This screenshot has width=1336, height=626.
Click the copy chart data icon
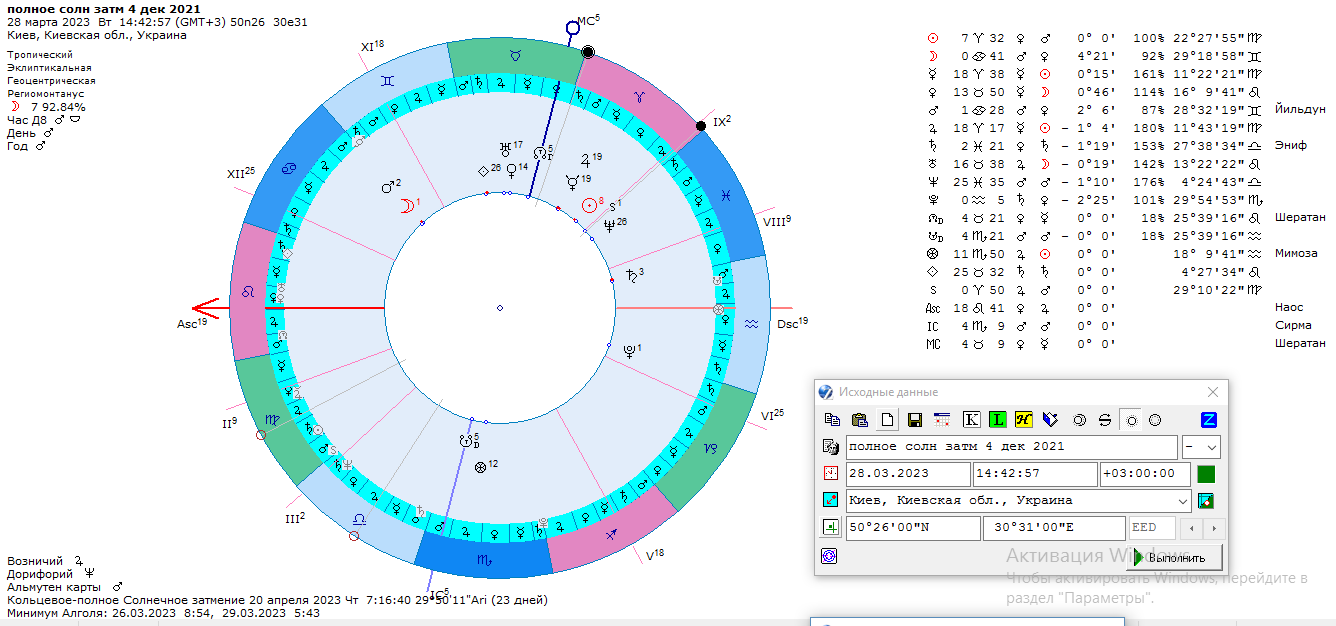pyautogui.click(x=833, y=419)
